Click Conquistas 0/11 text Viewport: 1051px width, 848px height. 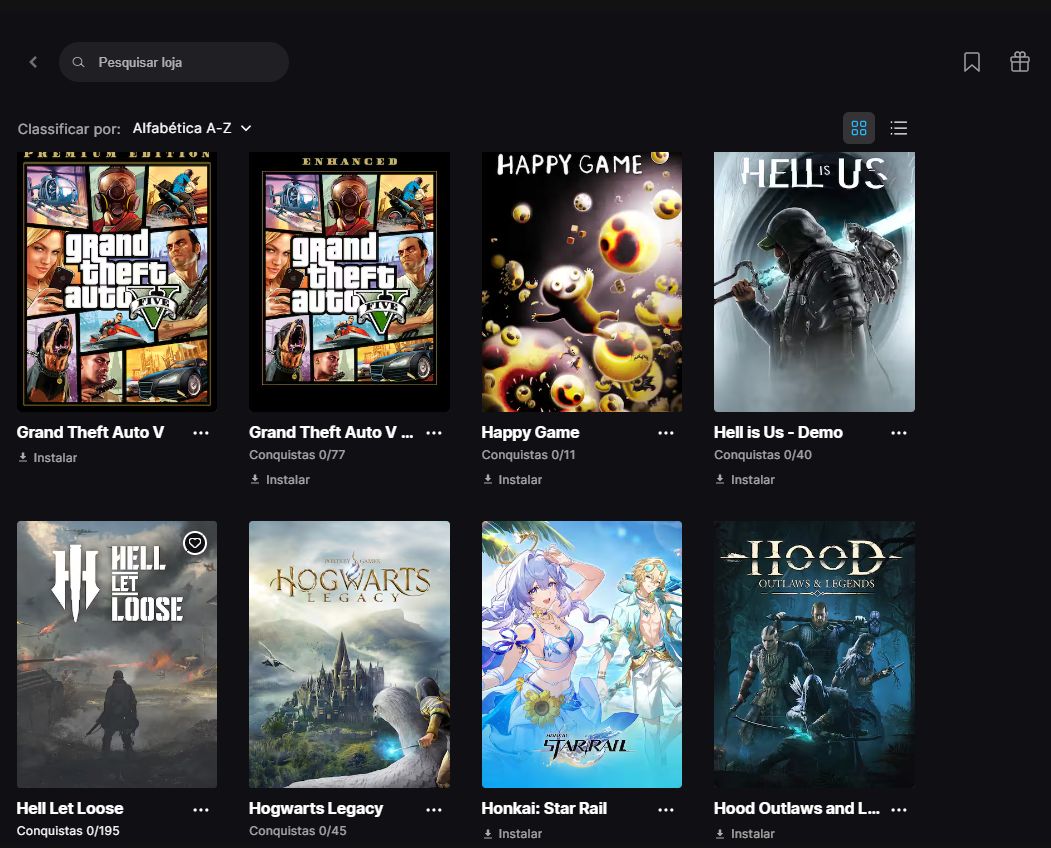click(528, 455)
